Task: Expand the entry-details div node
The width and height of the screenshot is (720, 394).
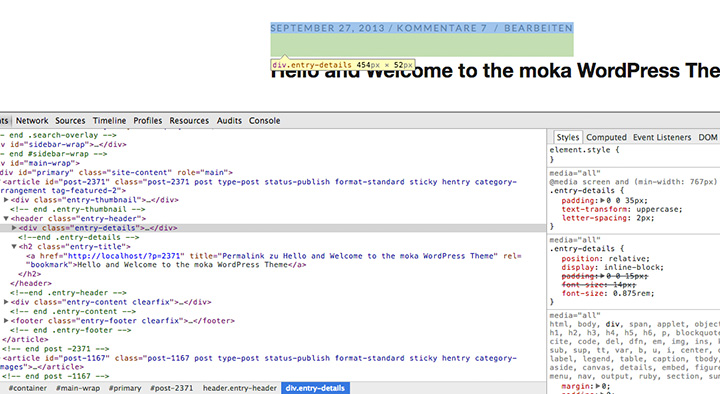Action: point(14,228)
